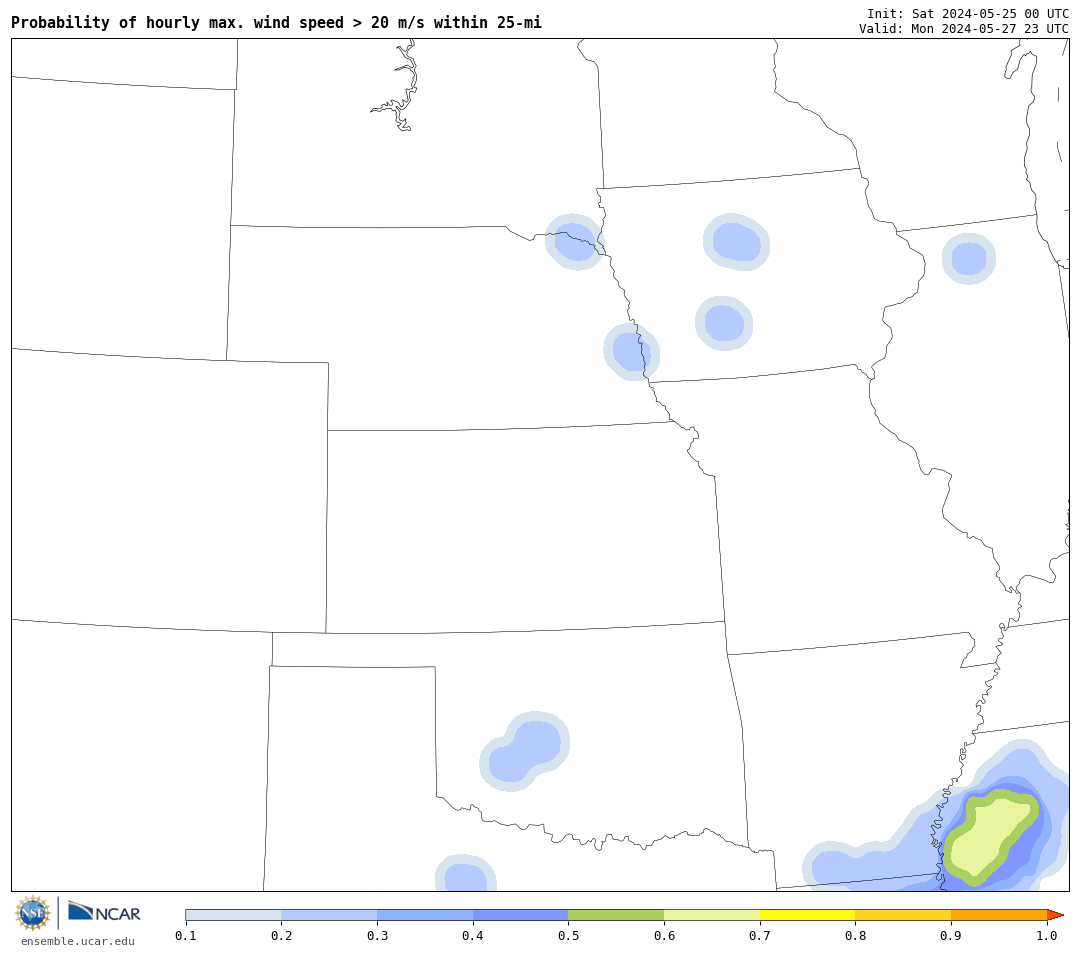Click the blue blob in southwest Iowa interior

[724, 323]
